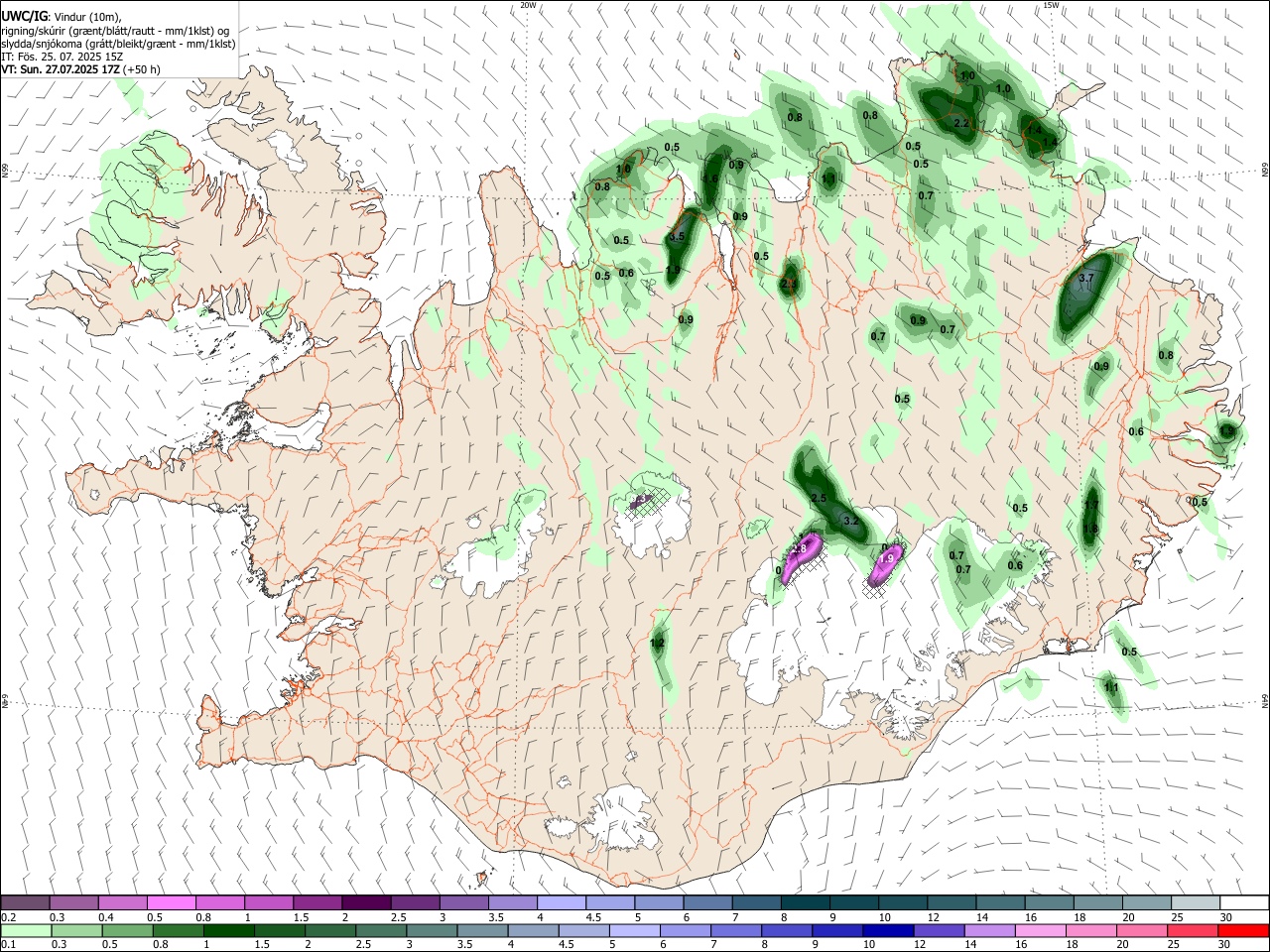1270x952 pixels.
Task: Click the red swatch at the rain legend's end
Action: point(1243,931)
